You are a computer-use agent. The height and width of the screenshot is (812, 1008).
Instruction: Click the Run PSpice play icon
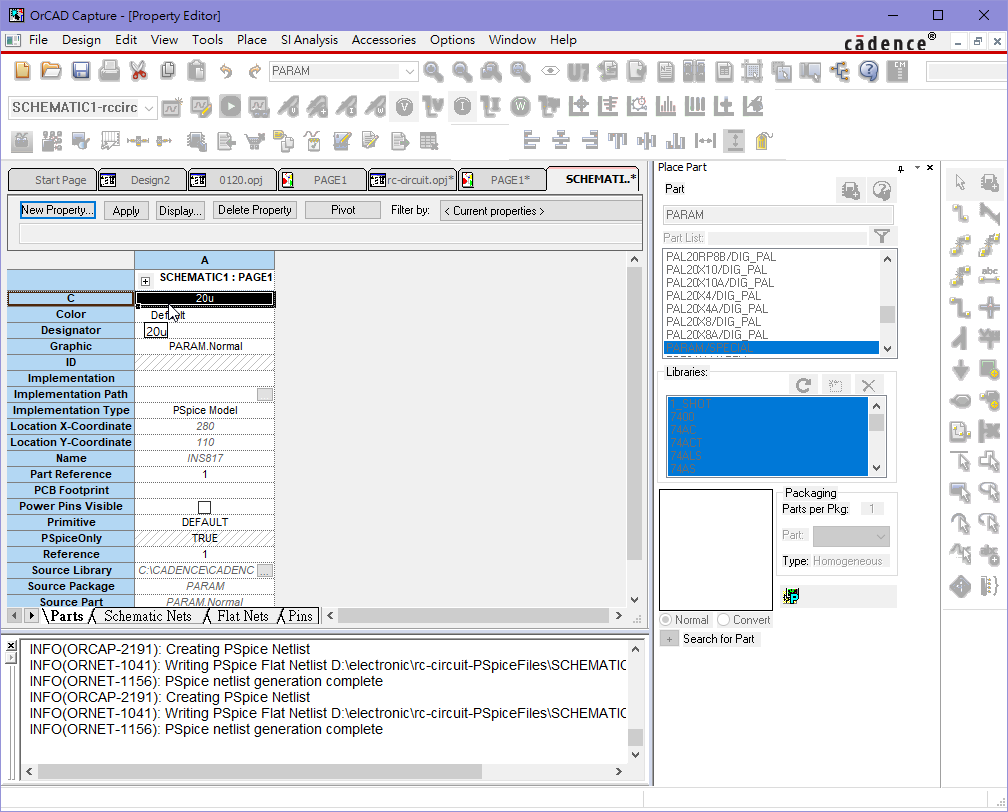[230, 106]
